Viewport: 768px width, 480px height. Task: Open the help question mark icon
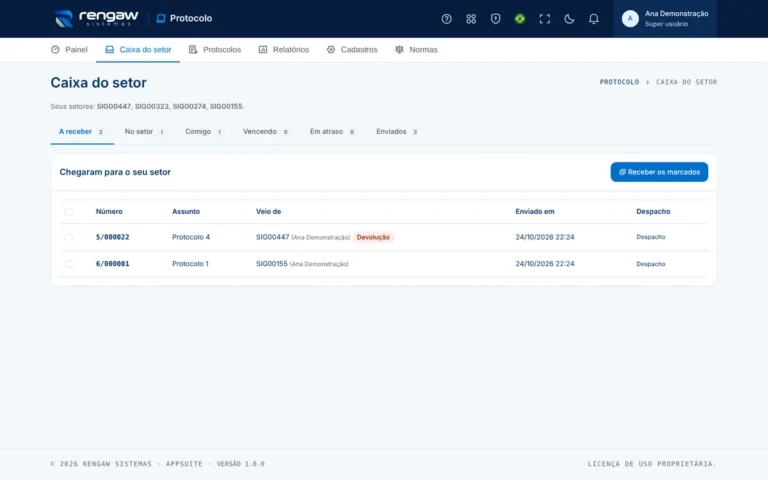[x=446, y=19]
